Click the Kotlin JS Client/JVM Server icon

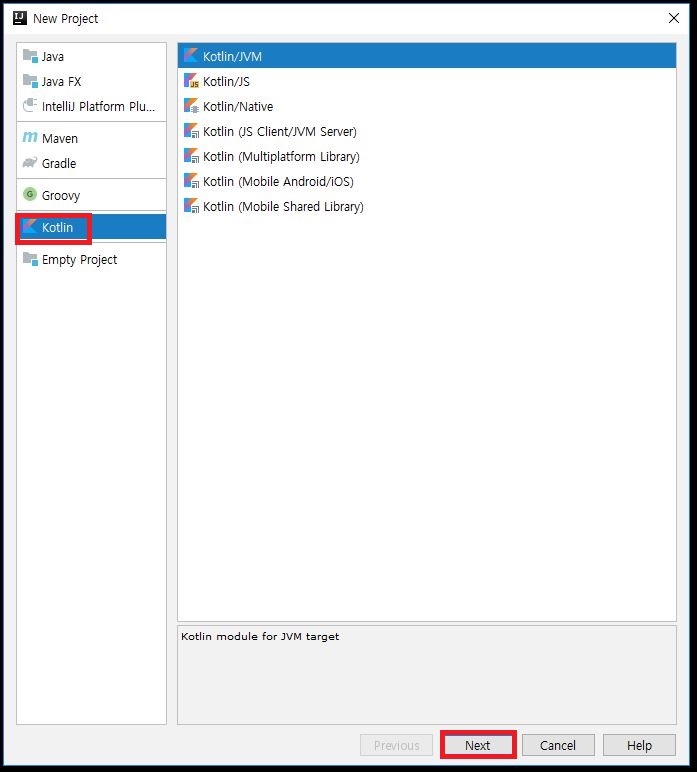pyautogui.click(x=191, y=131)
